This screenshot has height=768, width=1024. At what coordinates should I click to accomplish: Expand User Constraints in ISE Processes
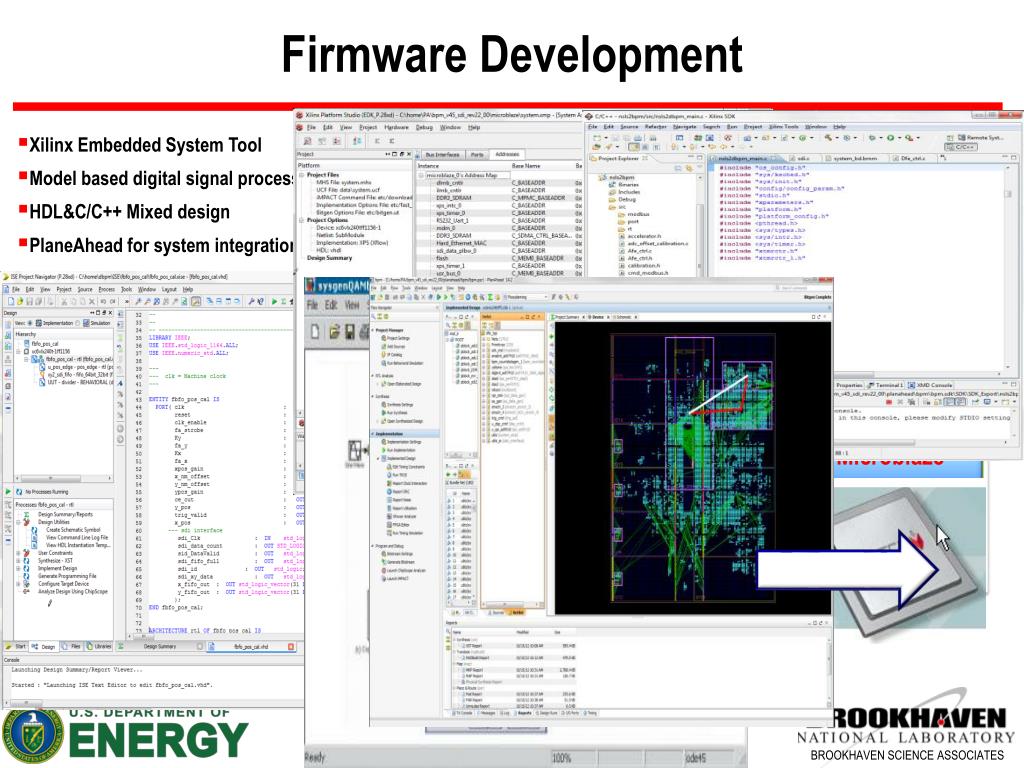pos(18,553)
